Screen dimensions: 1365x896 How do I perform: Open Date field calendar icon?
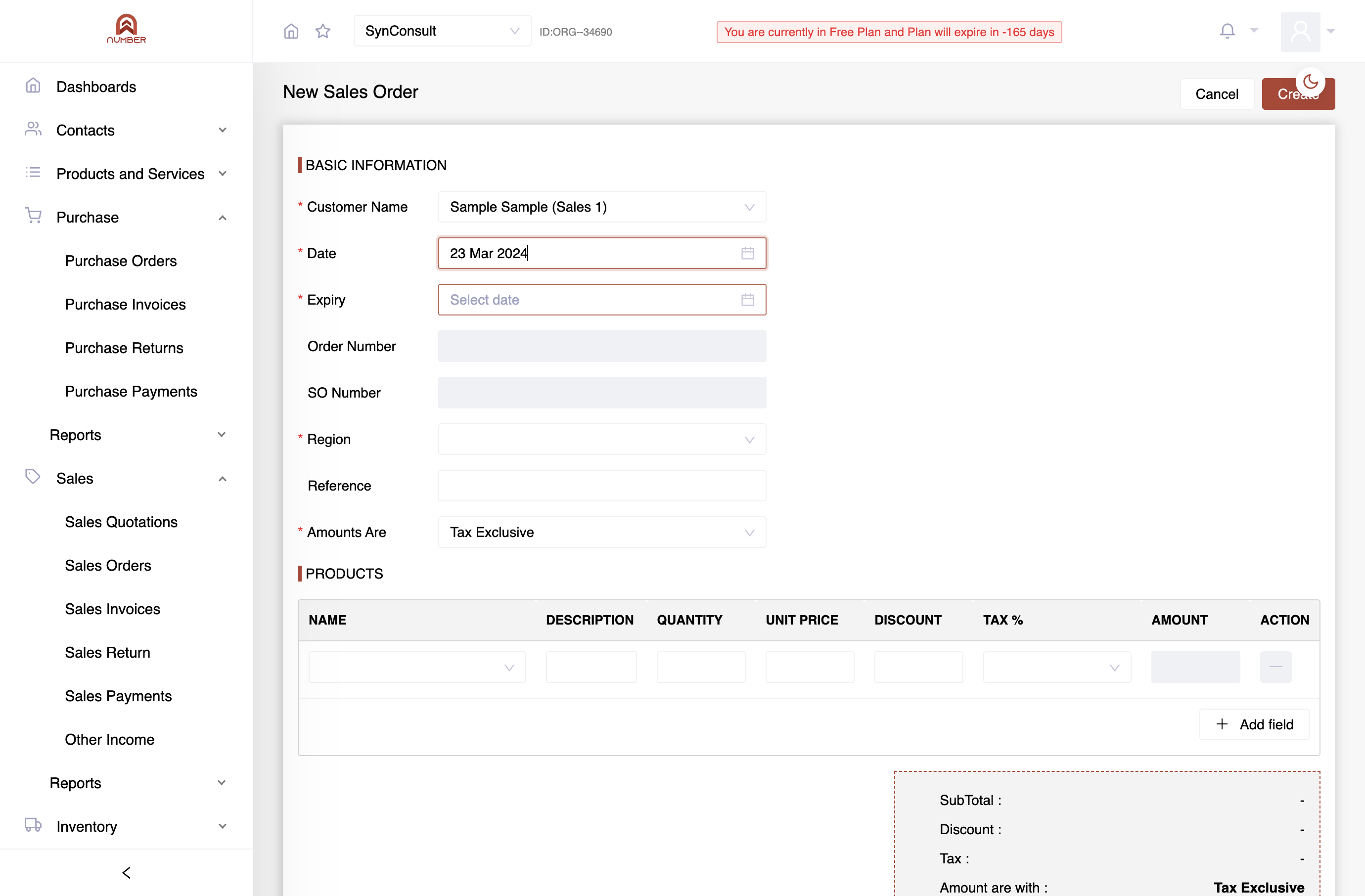(747, 253)
